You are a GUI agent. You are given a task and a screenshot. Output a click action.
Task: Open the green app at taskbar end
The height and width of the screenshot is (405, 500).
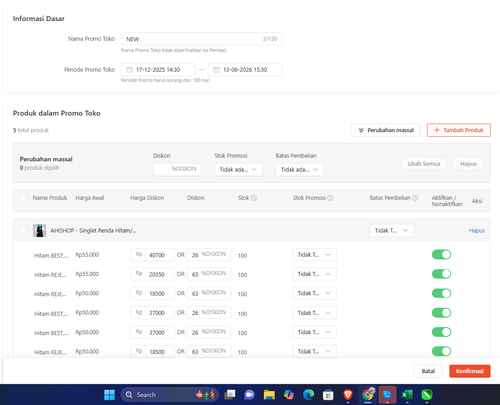tap(427, 395)
